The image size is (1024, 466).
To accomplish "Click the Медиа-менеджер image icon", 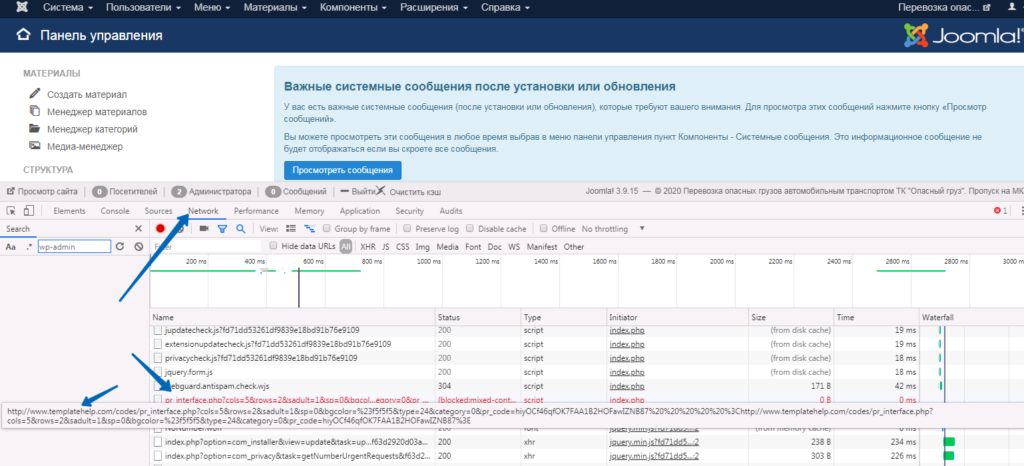I will (35, 146).
